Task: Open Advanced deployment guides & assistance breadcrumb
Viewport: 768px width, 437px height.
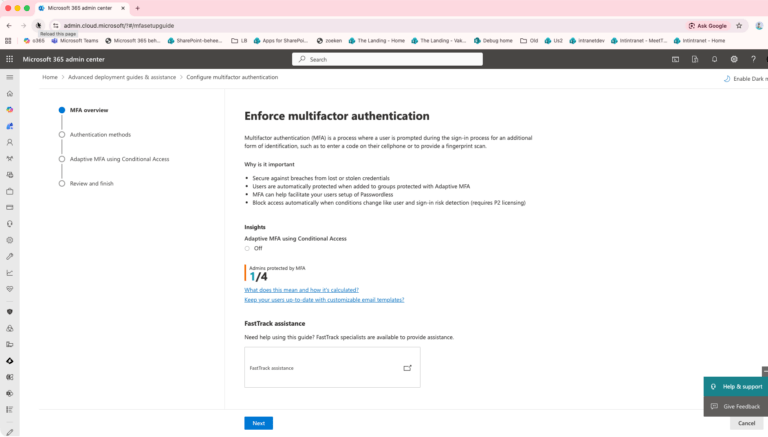Action: tap(122, 77)
